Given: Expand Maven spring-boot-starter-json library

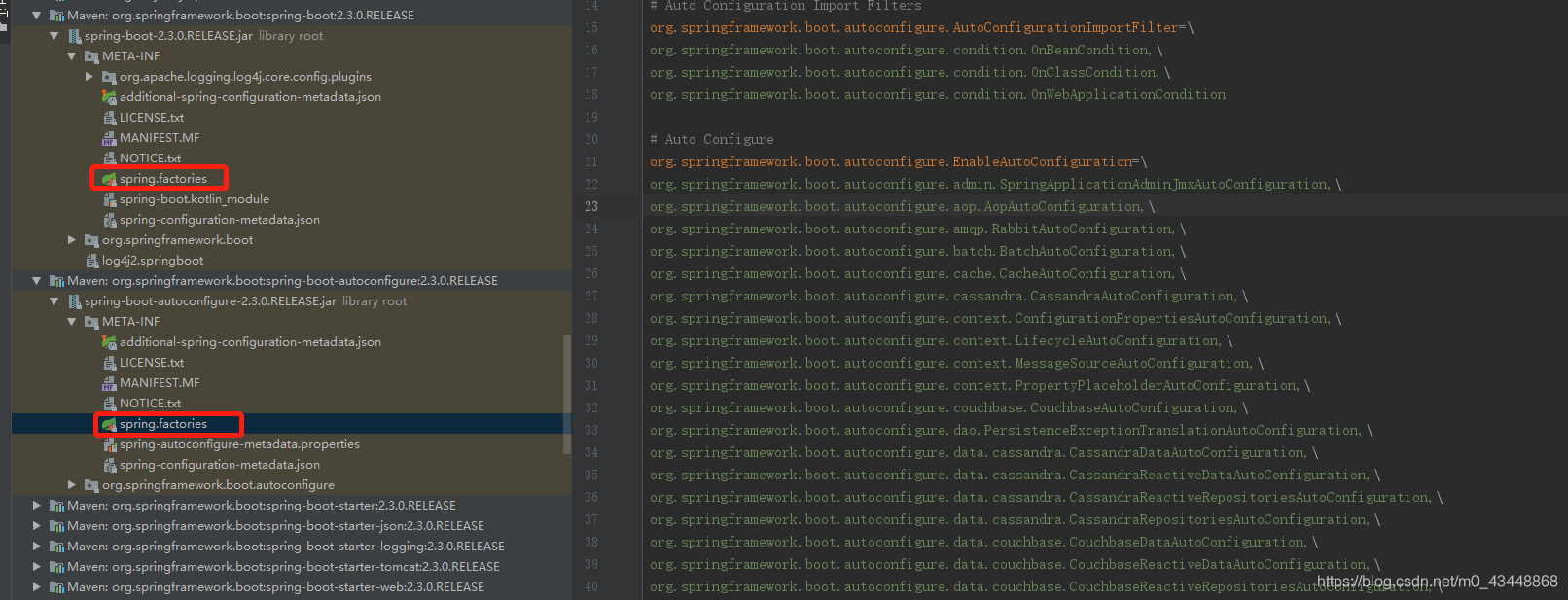Looking at the screenshot, I should click(37, 526).
